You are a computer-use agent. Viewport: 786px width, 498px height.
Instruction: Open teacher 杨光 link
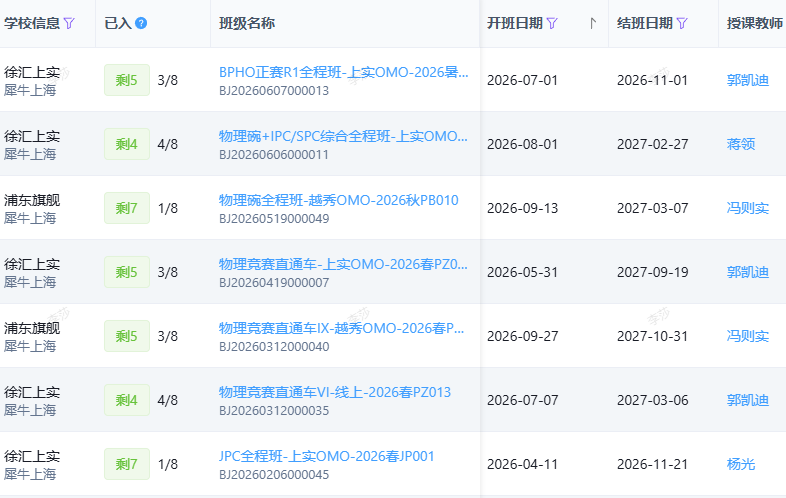(741, 464)
